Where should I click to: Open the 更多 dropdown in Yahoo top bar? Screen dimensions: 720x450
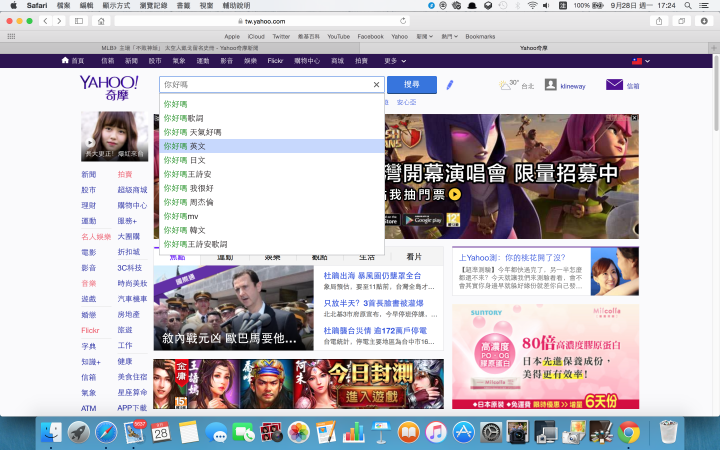click(x=395, y=61)
